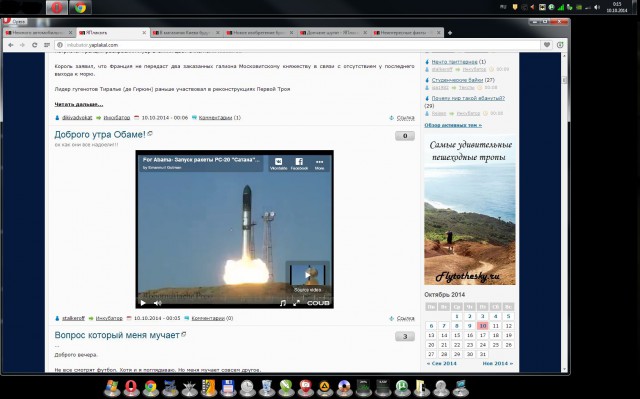Open the Flytothesky.ru hiking trails banner
Screen dimensions: 640x399
470,210
